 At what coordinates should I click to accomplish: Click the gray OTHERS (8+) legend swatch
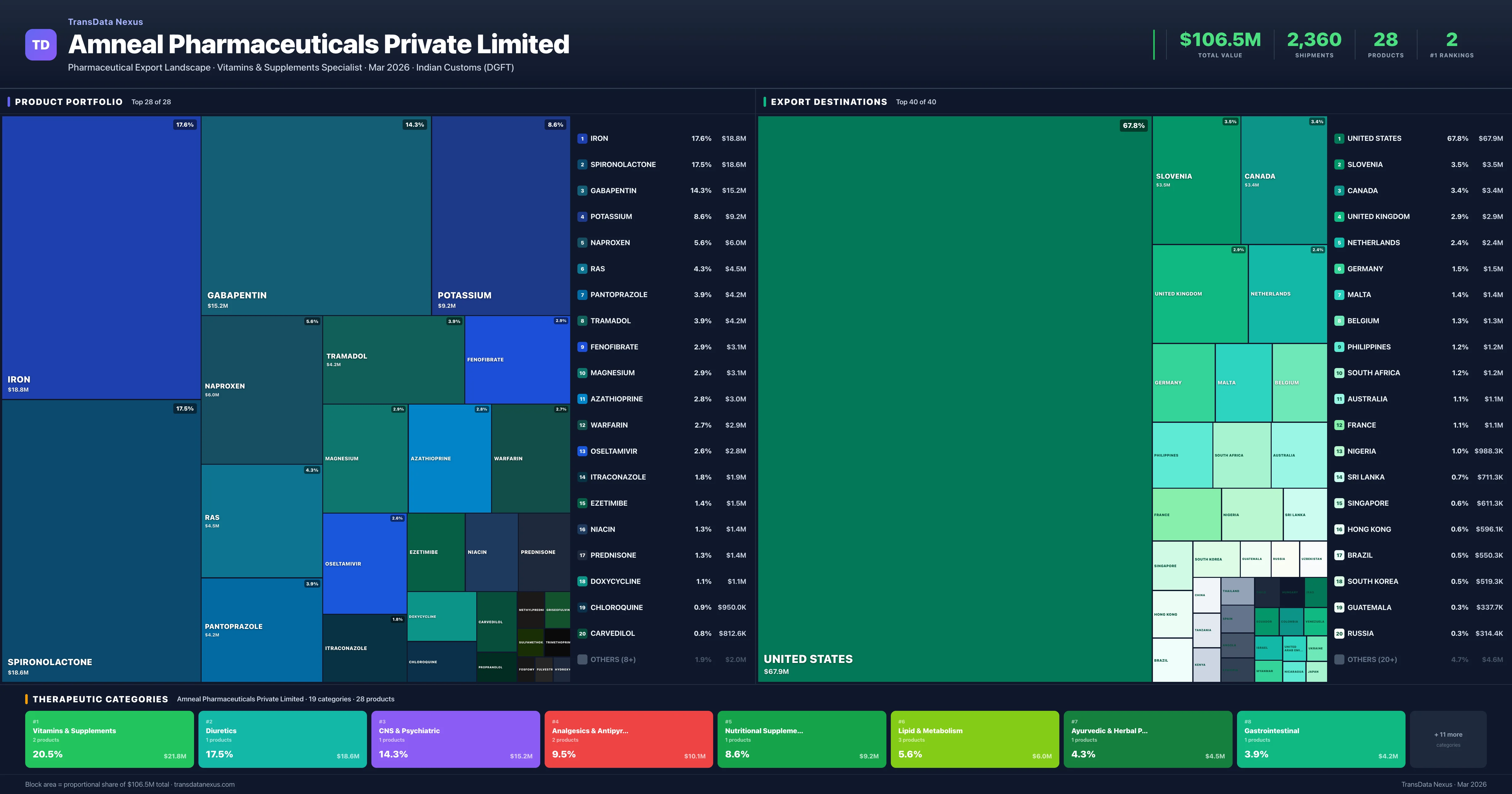[582, 659]
